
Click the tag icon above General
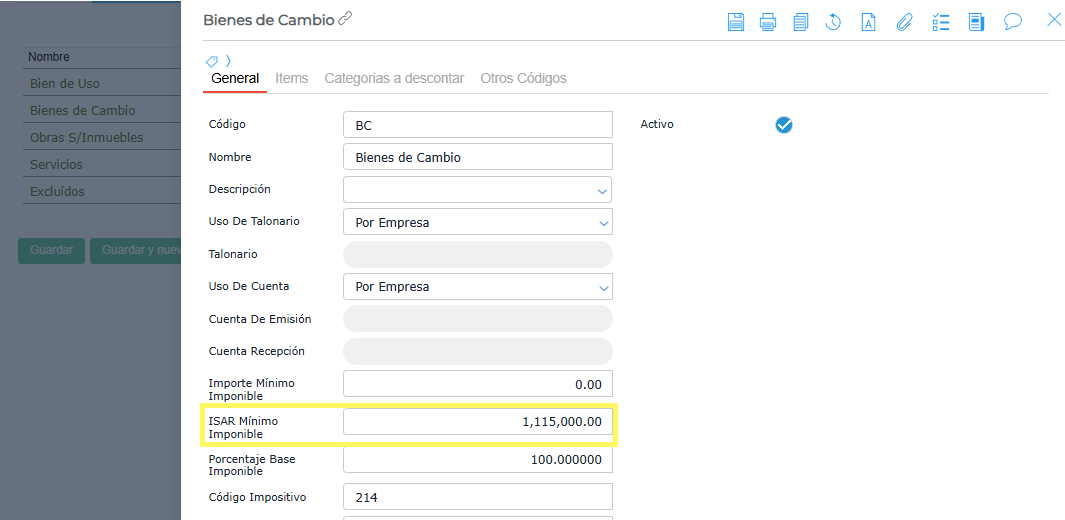tap(212, 61)
